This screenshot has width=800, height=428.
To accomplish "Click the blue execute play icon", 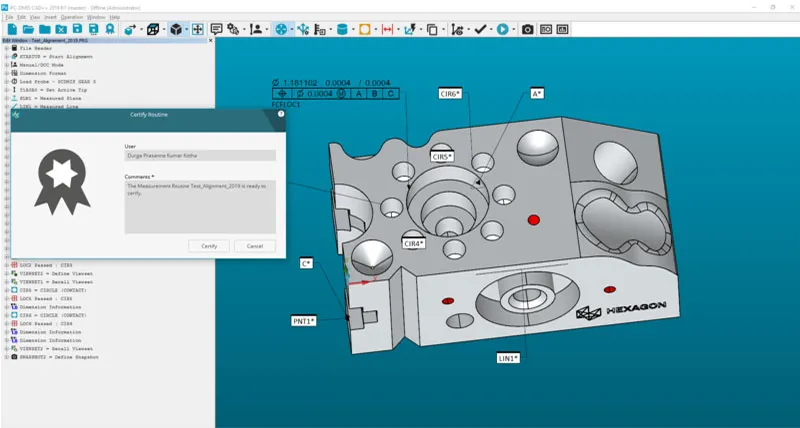I will pos(502,30).
